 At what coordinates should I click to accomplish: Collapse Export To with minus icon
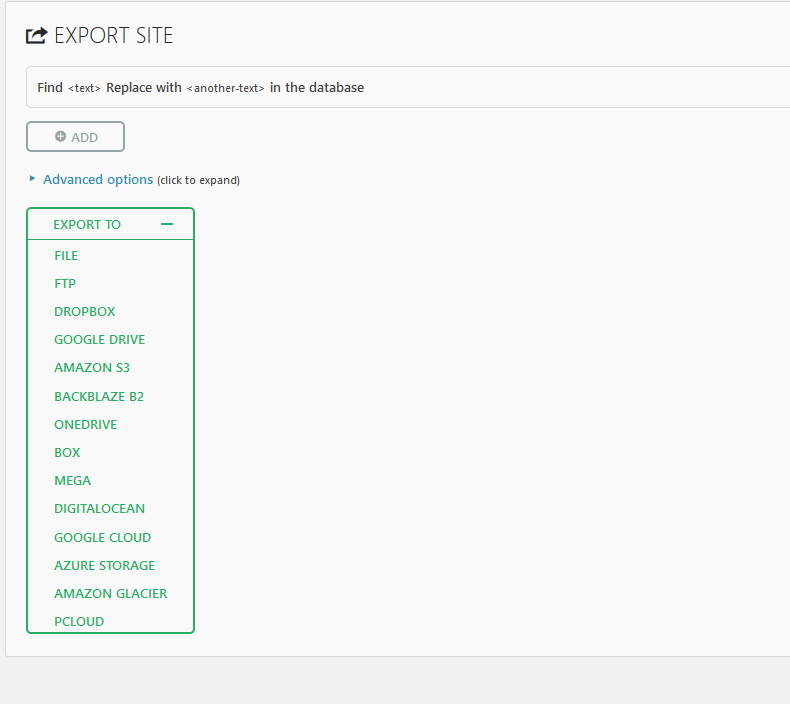(167, 225)
